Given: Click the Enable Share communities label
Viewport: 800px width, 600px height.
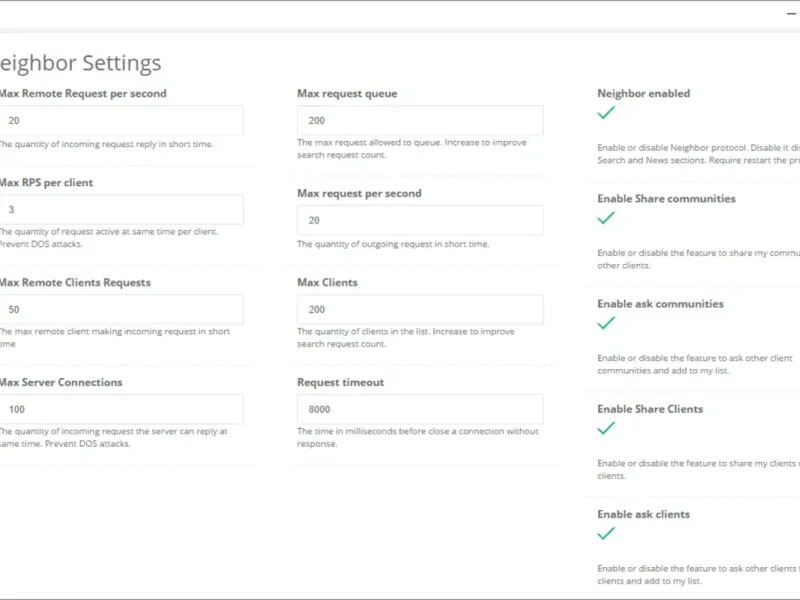Looking at the screenshot, I should 666,199.
